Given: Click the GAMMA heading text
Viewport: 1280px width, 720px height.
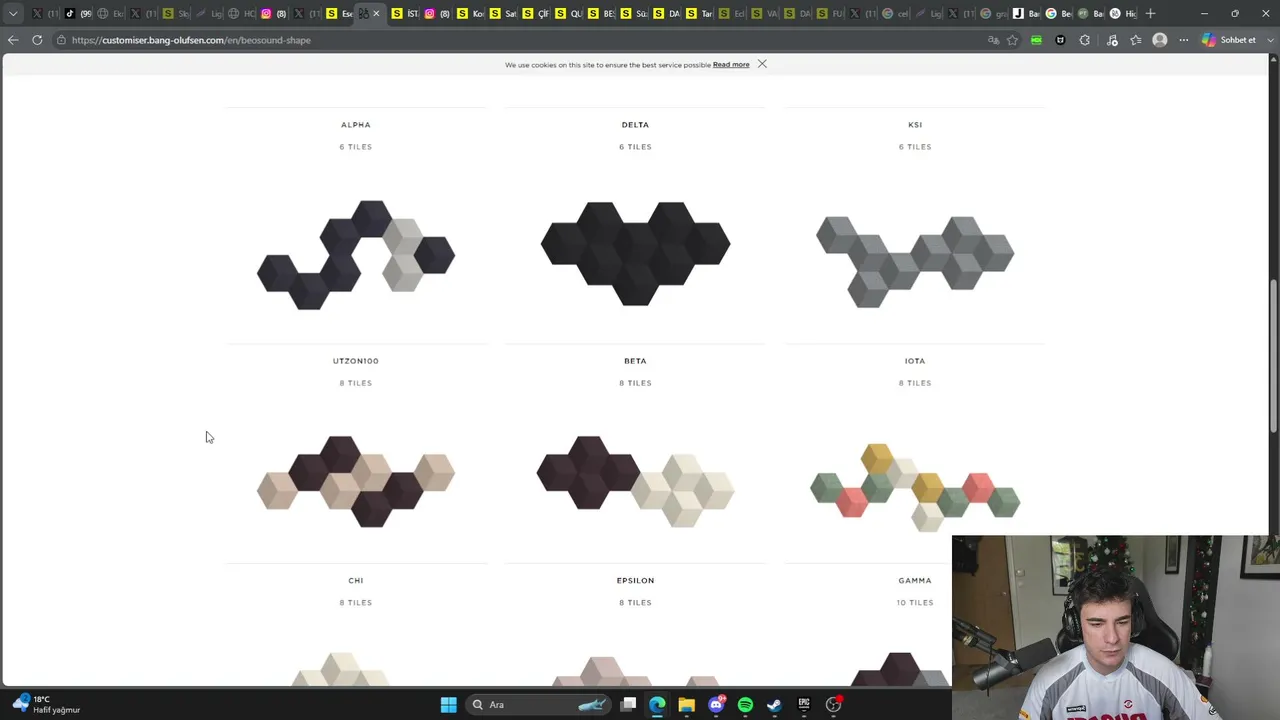Looking at the screenshot, I should [915, 580].
